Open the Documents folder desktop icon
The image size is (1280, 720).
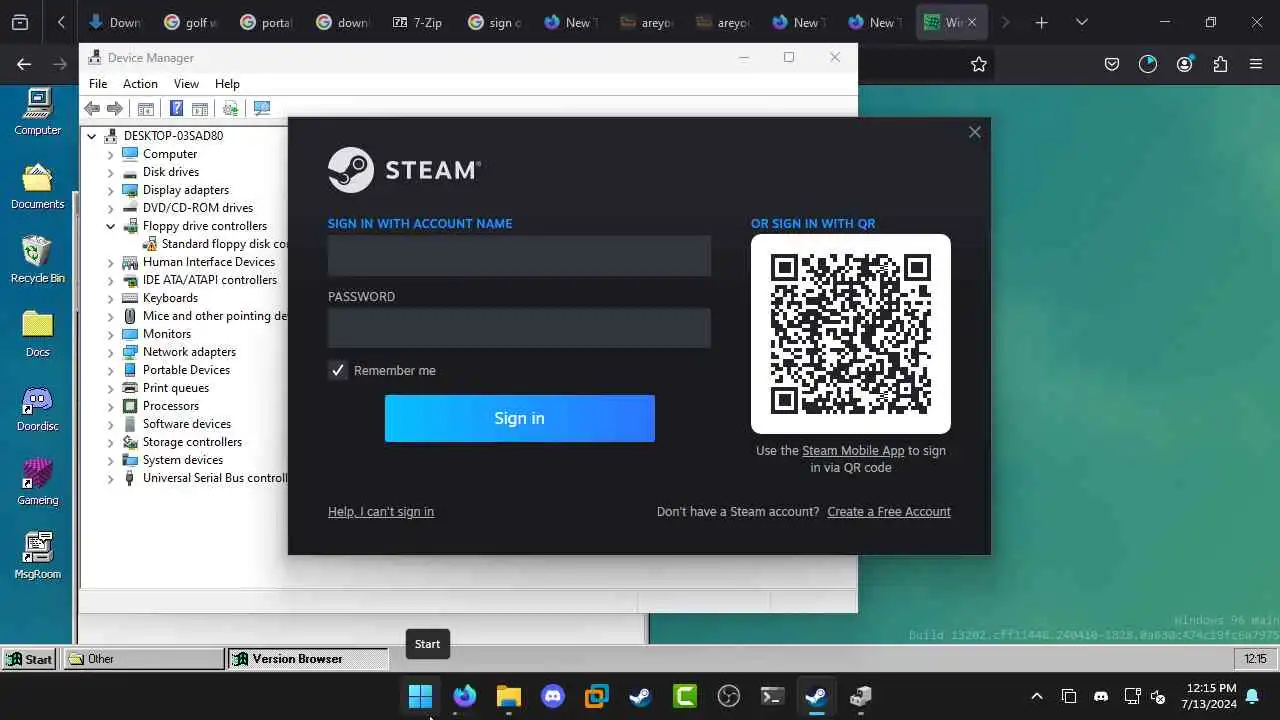click(38, 186)
